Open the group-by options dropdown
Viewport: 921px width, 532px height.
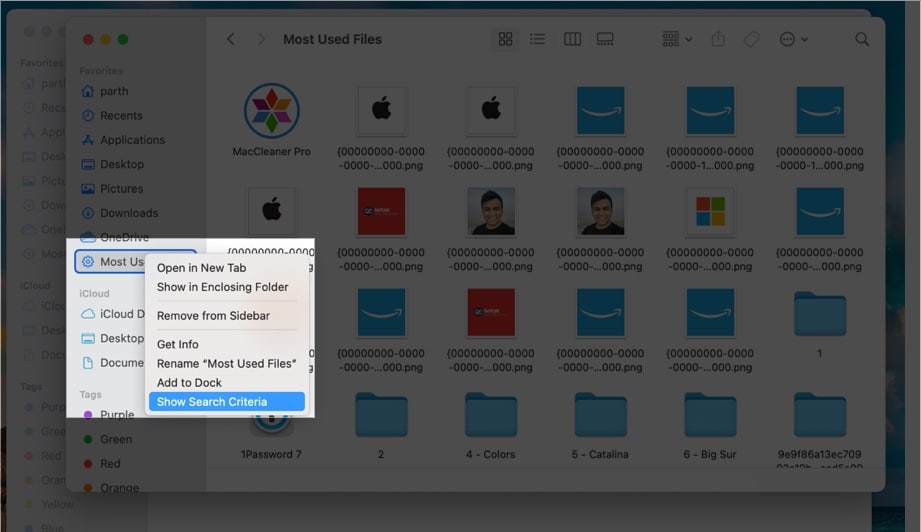(677, 39)
